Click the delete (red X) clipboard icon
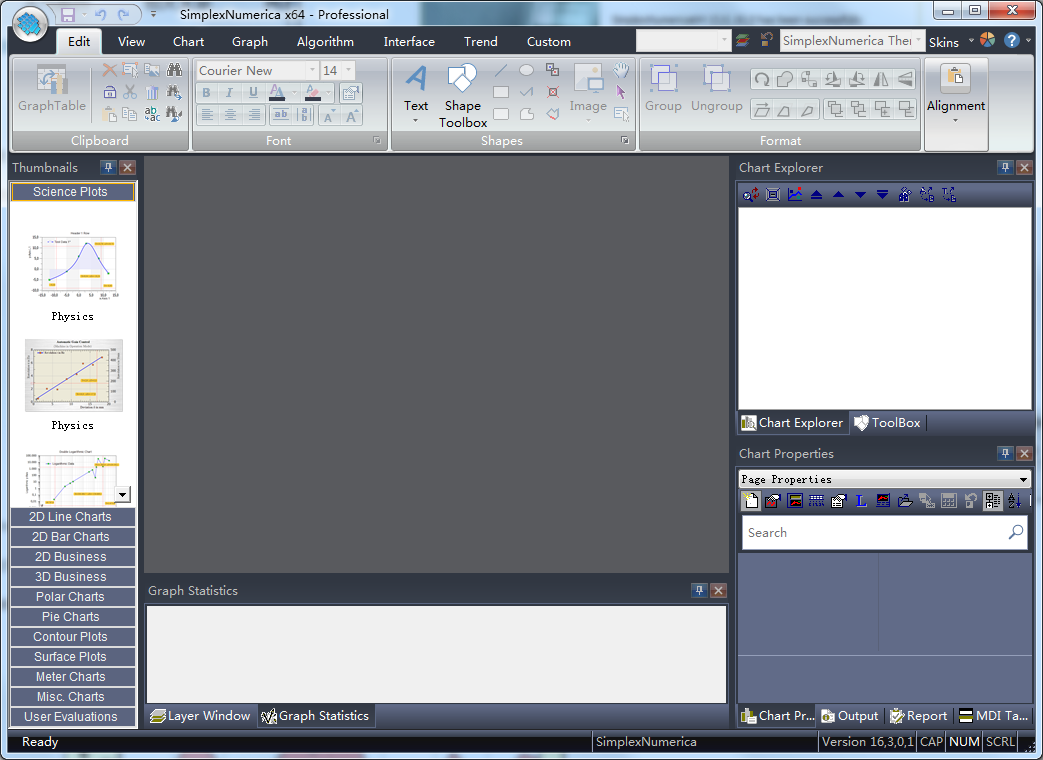 (110, 70)
